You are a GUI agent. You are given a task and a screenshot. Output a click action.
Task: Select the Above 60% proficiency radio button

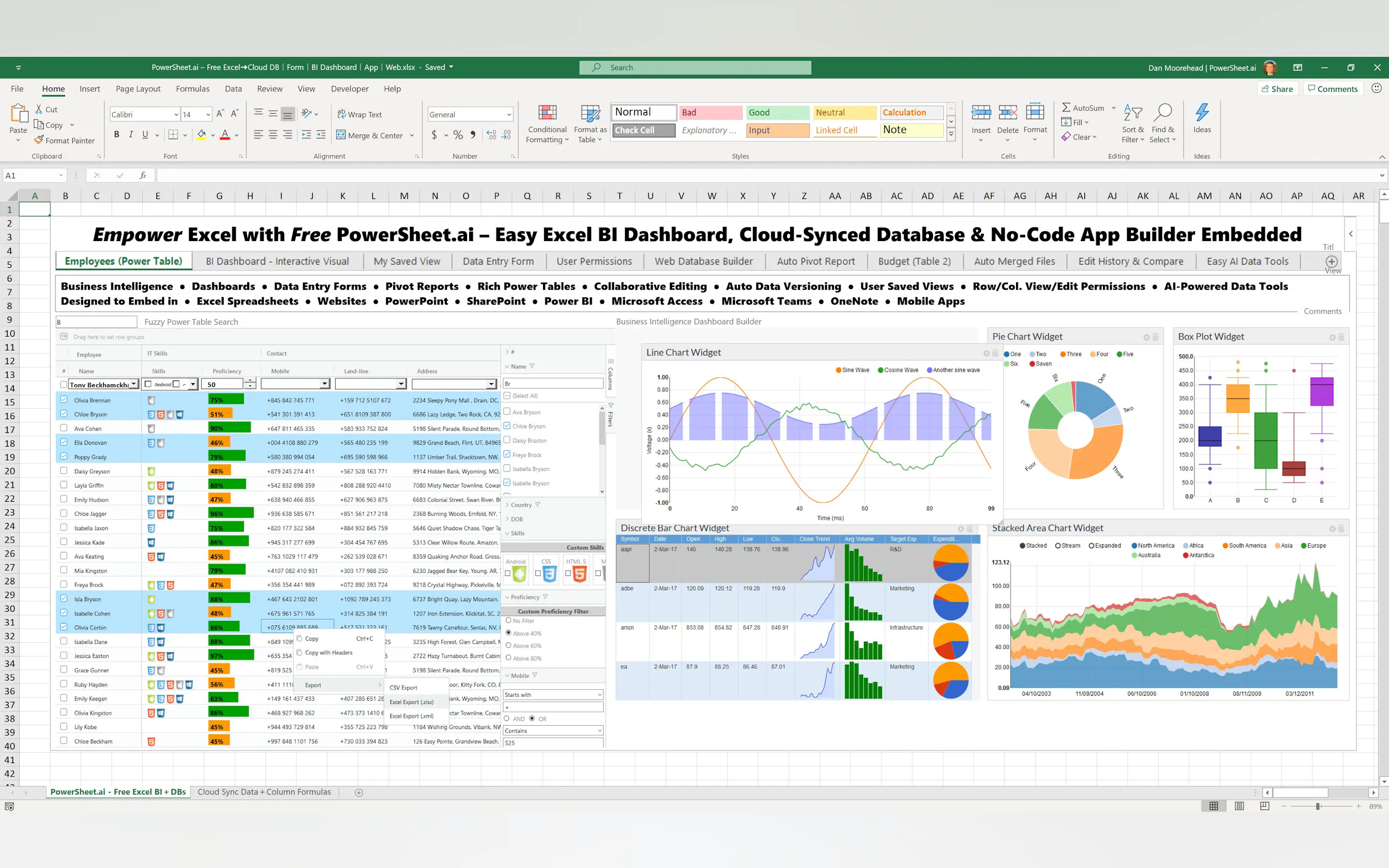point(508,645)
